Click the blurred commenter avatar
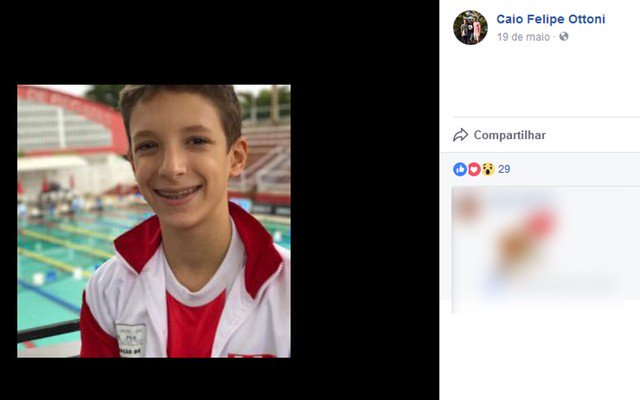The image size is (640, 400). click(x=469, y=207)
